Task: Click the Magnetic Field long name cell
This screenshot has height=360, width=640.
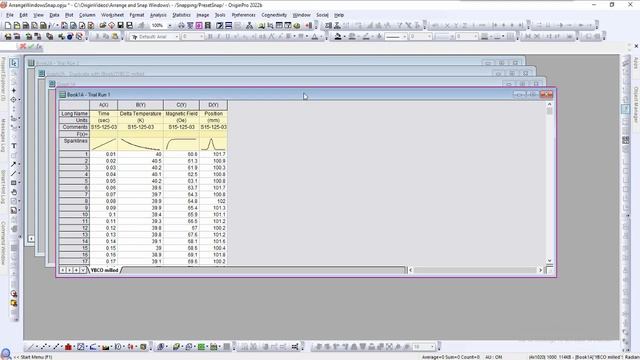Action: click(181, 113)
